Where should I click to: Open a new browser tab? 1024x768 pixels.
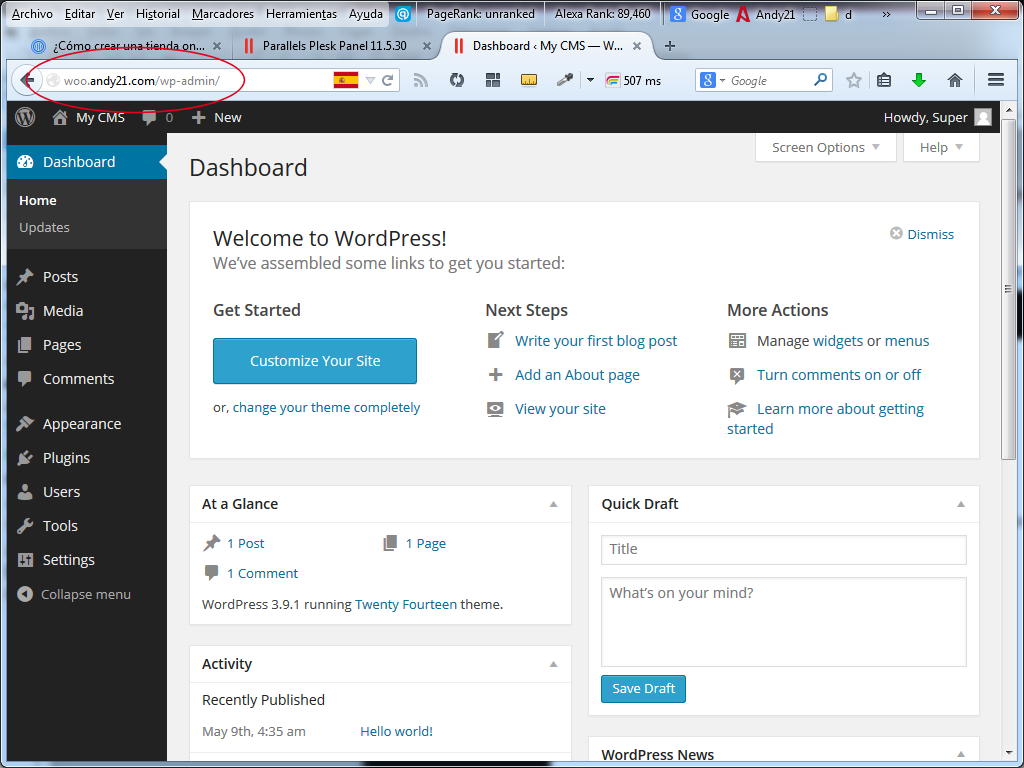[x=669, y=46]
